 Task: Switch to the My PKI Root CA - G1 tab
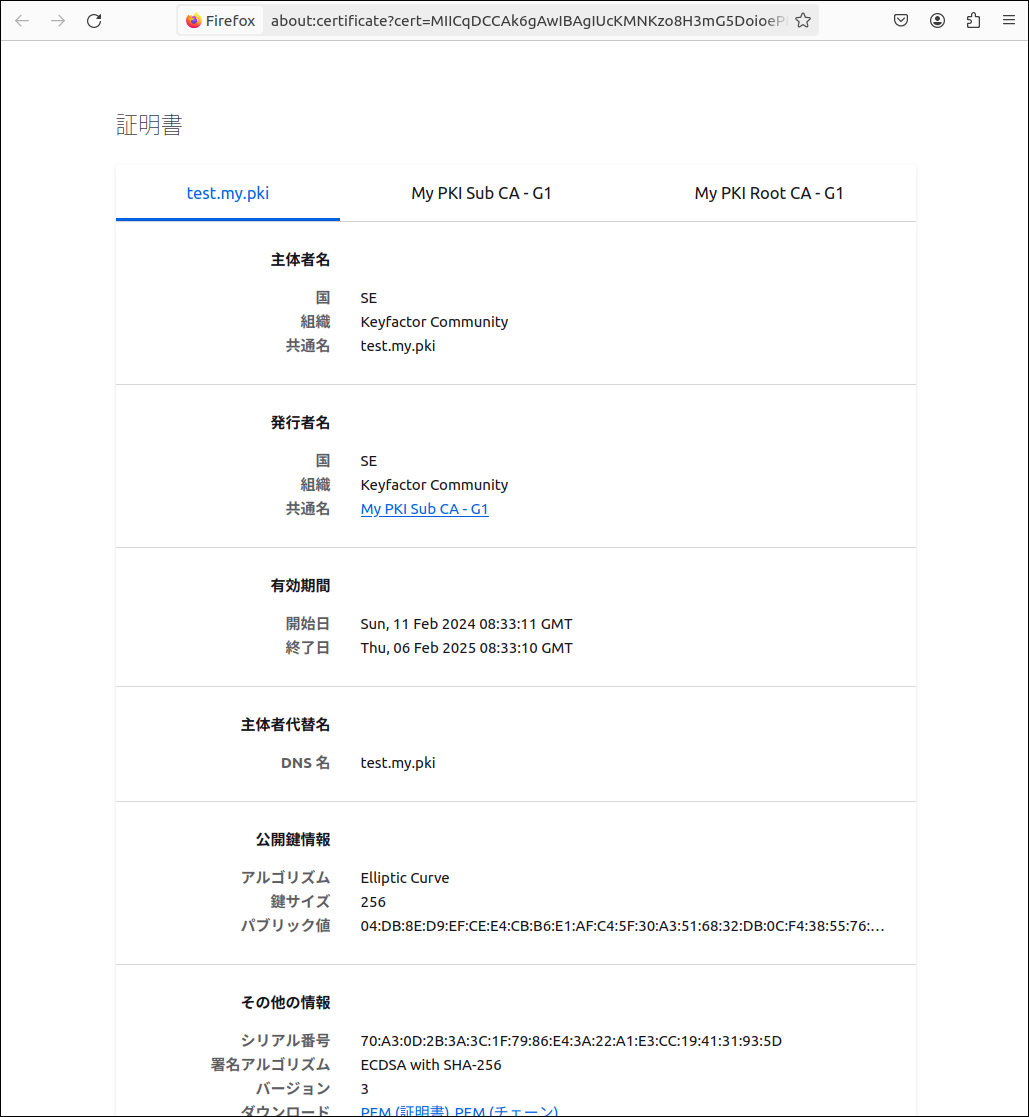pos(768,193)
